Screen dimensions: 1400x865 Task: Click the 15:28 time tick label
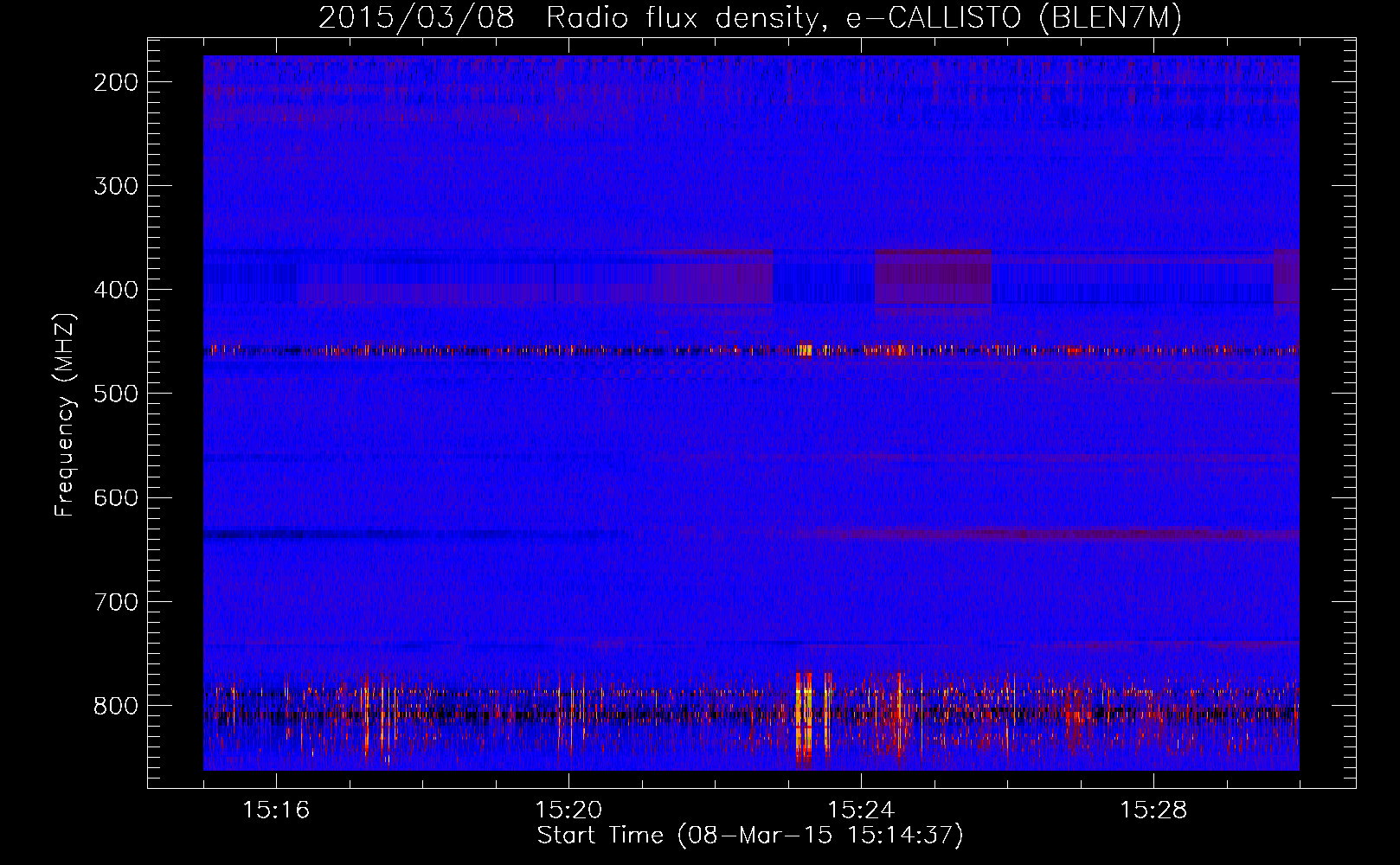point(1153,811)
